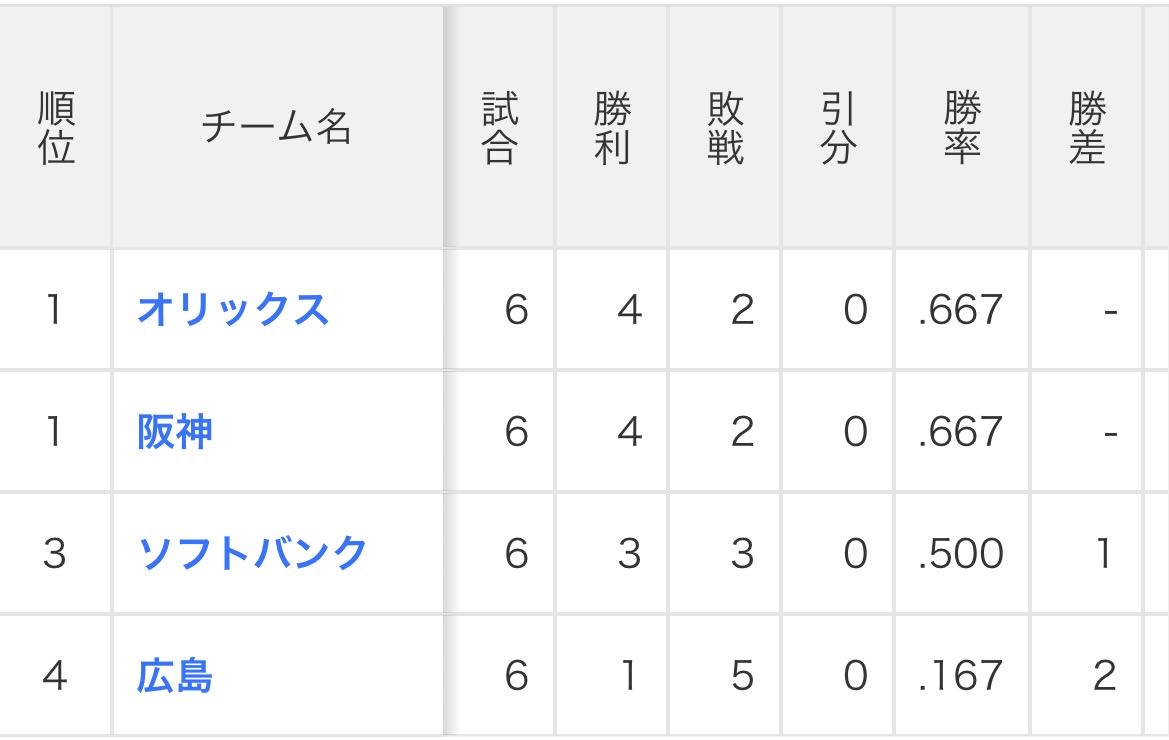Image resolution: width=1169 pixels, height=740 pixels.
Task: Click the 勝利 column header
Action: coord(612,128)
